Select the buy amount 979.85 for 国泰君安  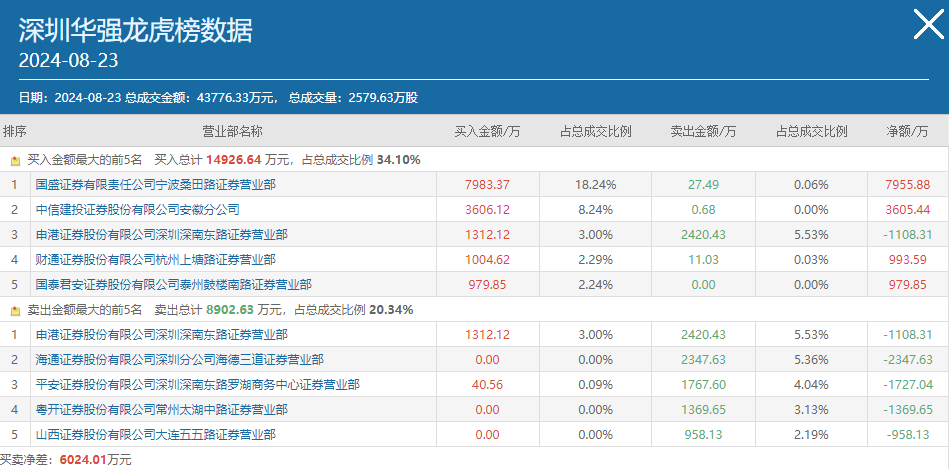[x=487, y=284]
